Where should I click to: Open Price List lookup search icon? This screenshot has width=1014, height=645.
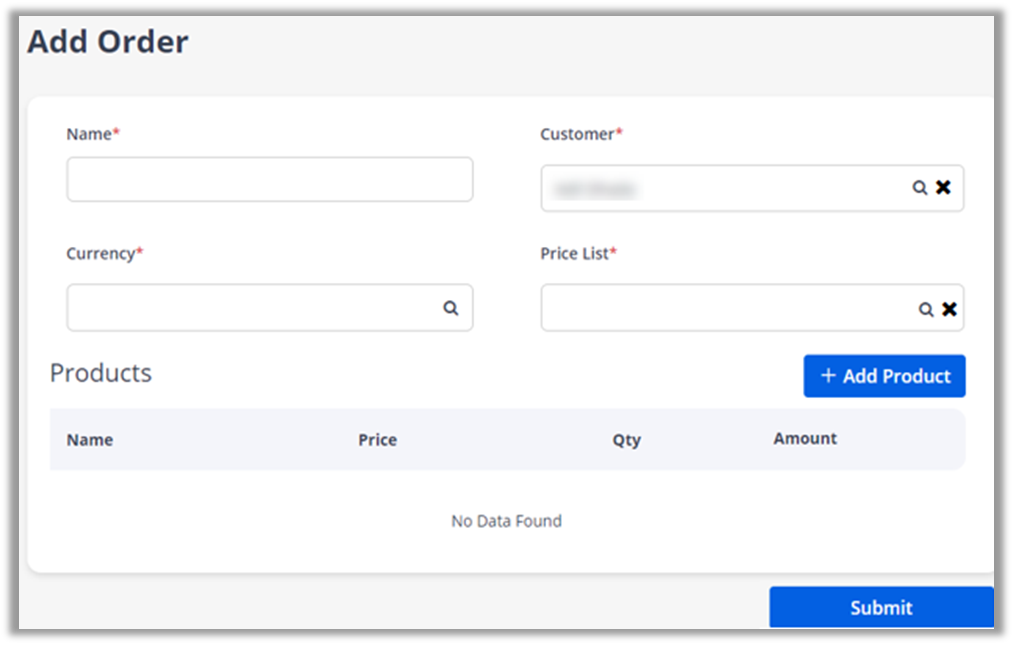coord(926,310)
